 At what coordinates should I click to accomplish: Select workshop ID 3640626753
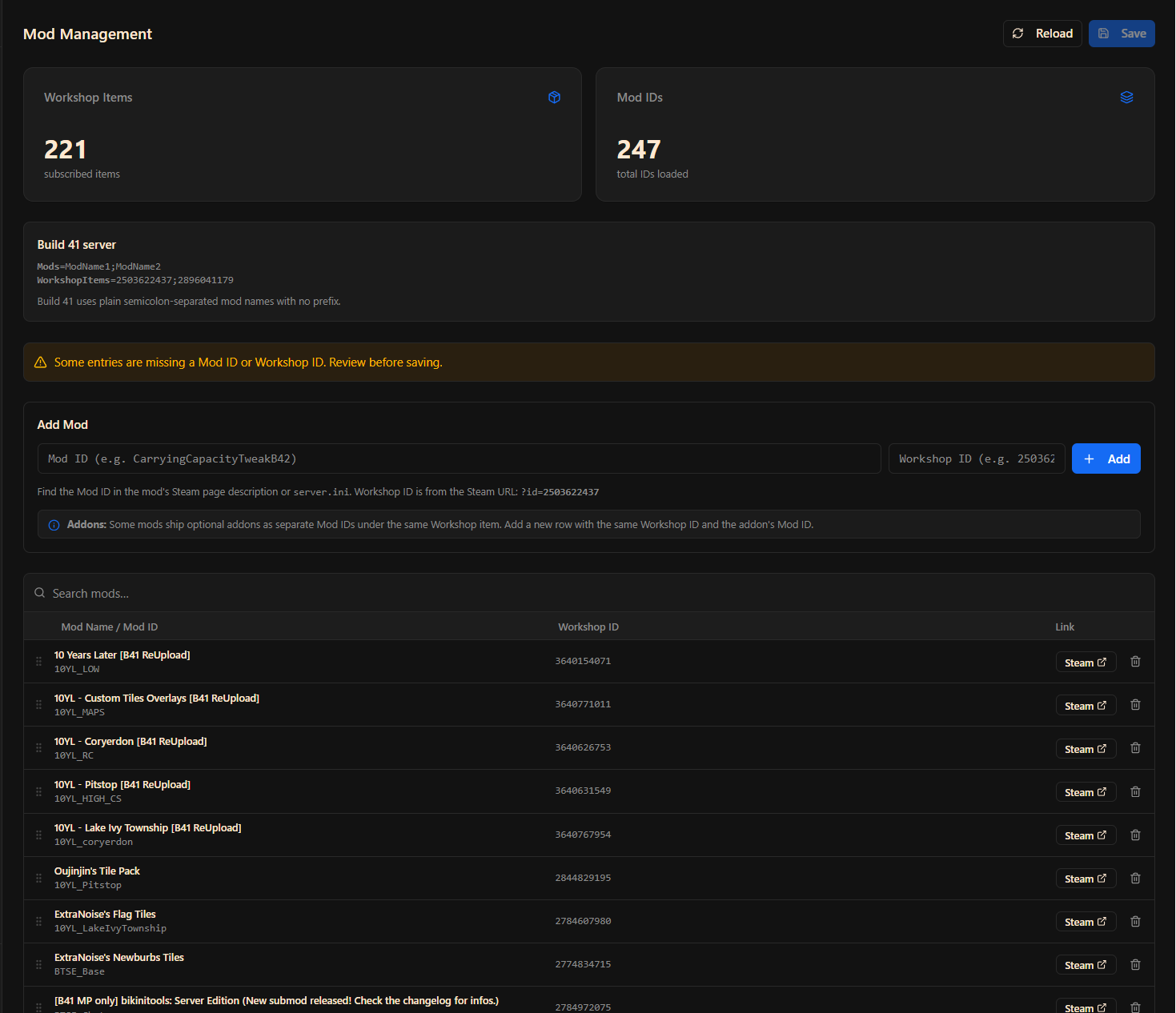(x=583, y=747)
